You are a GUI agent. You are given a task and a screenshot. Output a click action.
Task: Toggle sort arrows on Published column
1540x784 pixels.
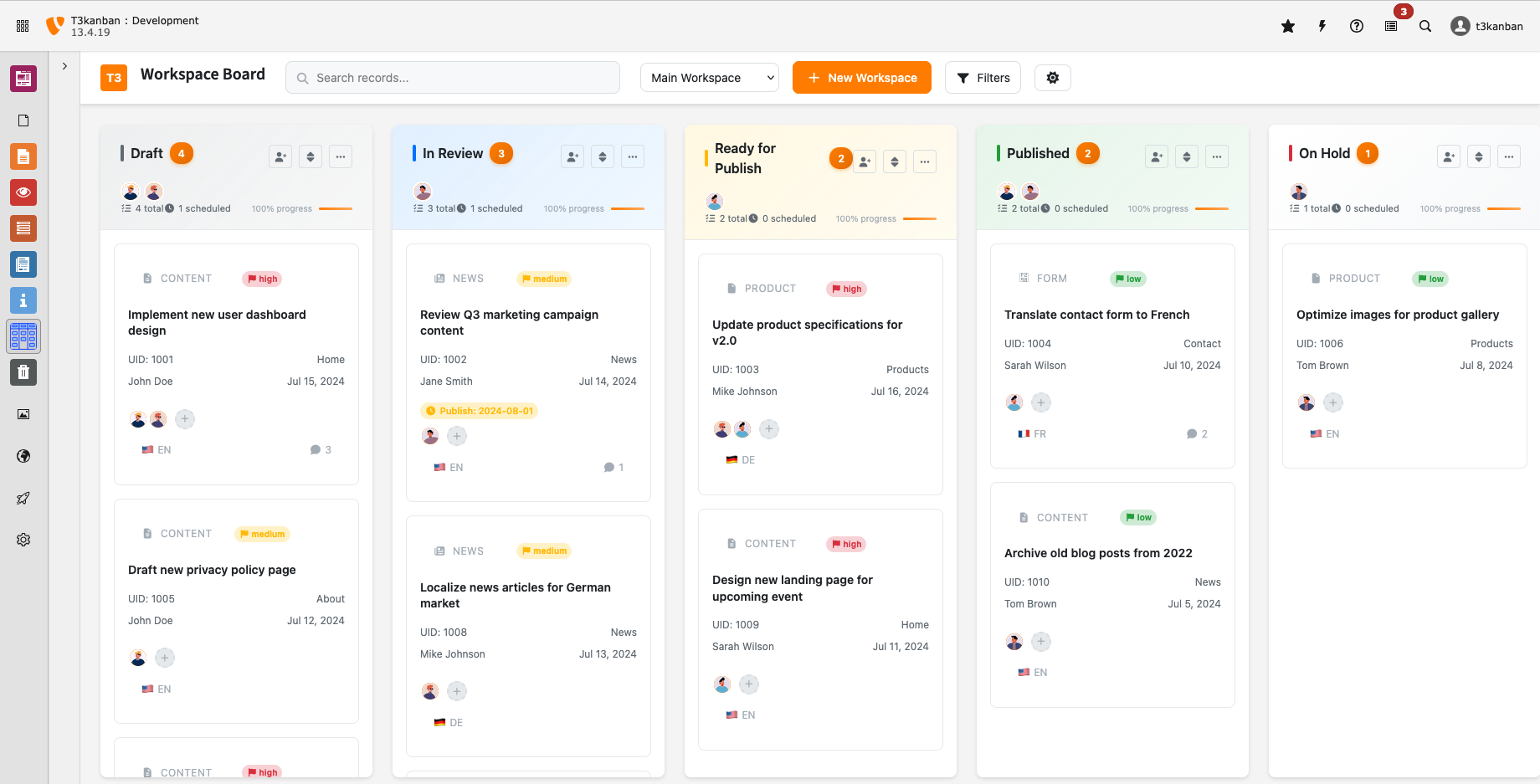pyautogui.click(x=1186, y=156)
